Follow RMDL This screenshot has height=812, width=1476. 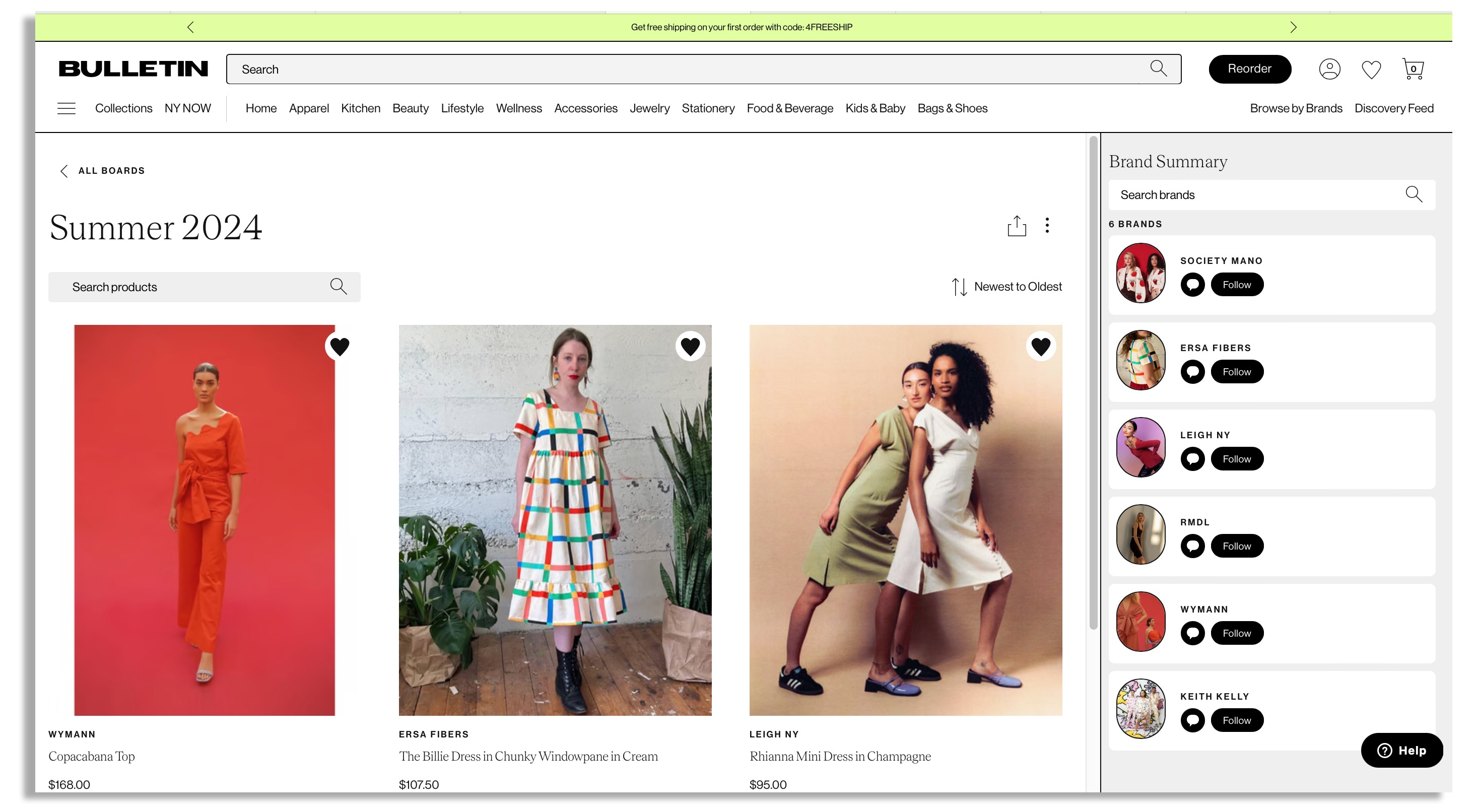tap(1237, 546)
